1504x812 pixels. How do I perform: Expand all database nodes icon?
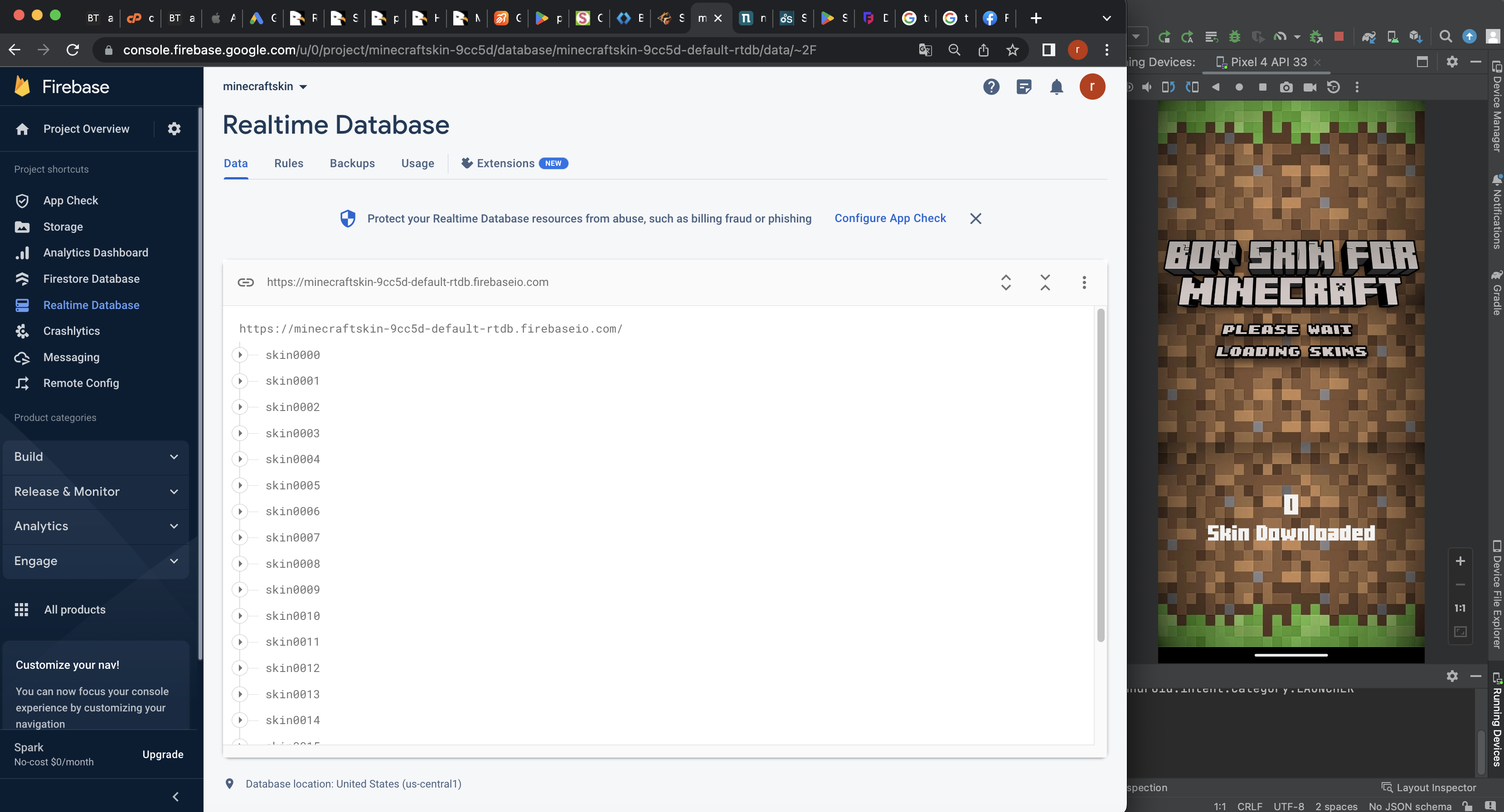(x=1005, y=283)
